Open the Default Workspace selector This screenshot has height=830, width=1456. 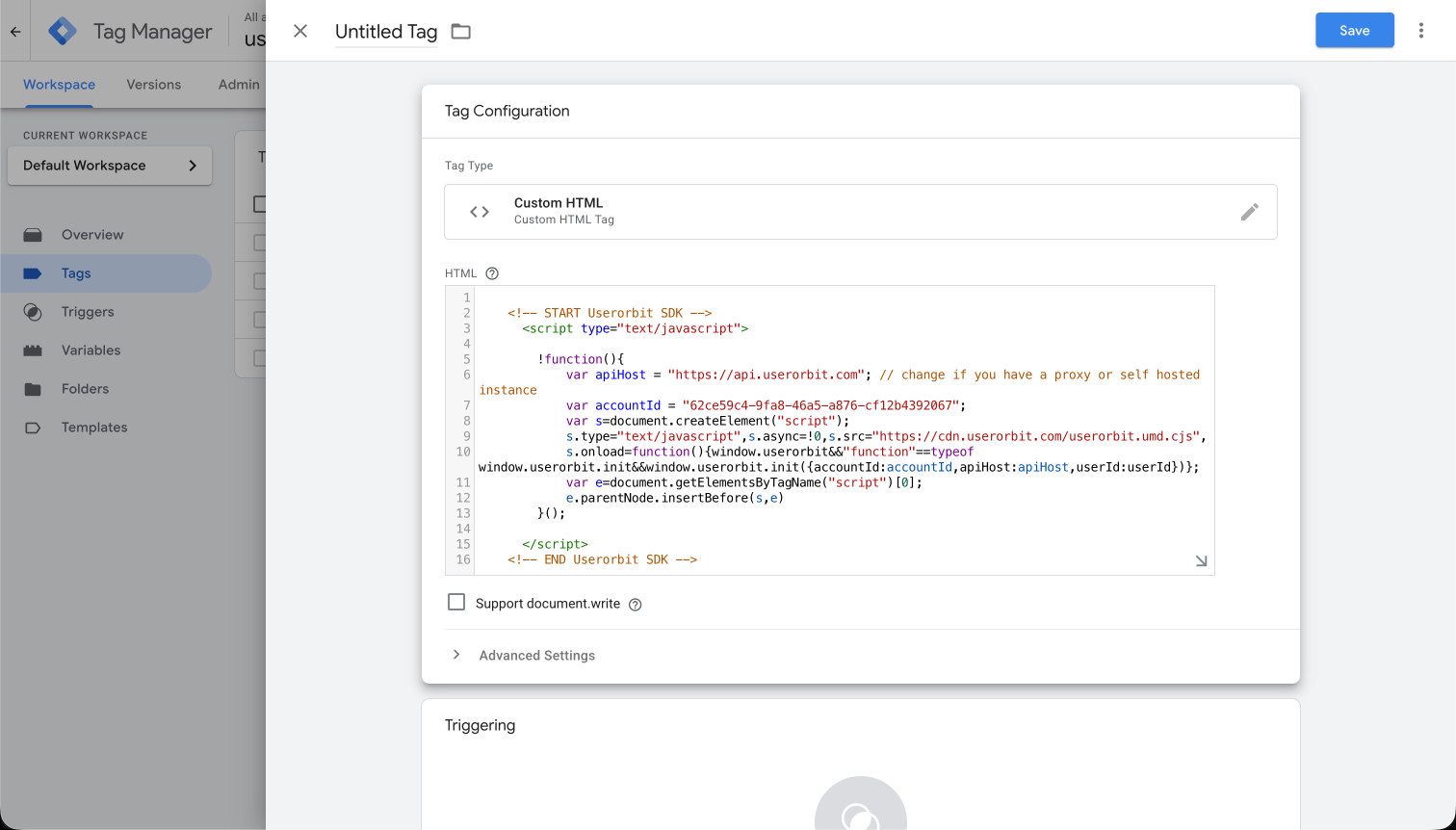pos(110,166)
